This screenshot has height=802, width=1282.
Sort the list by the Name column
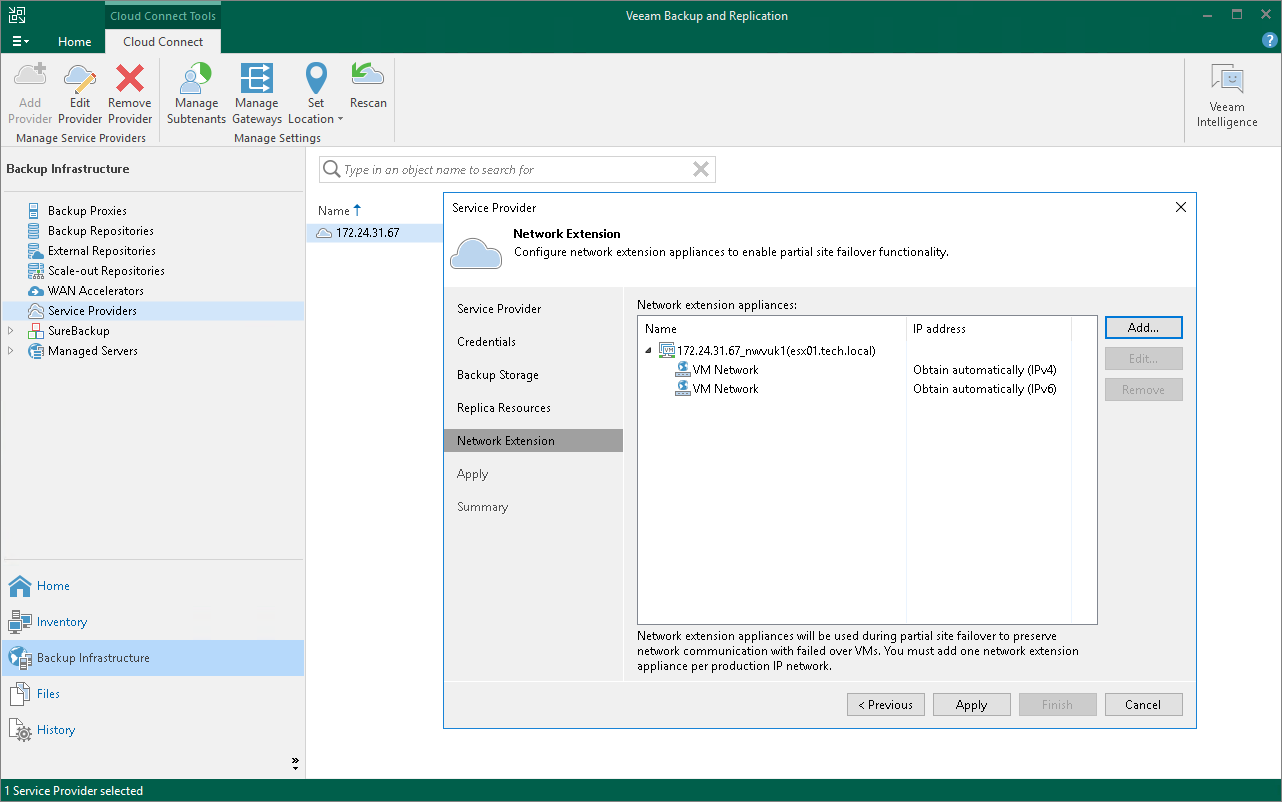339,211
